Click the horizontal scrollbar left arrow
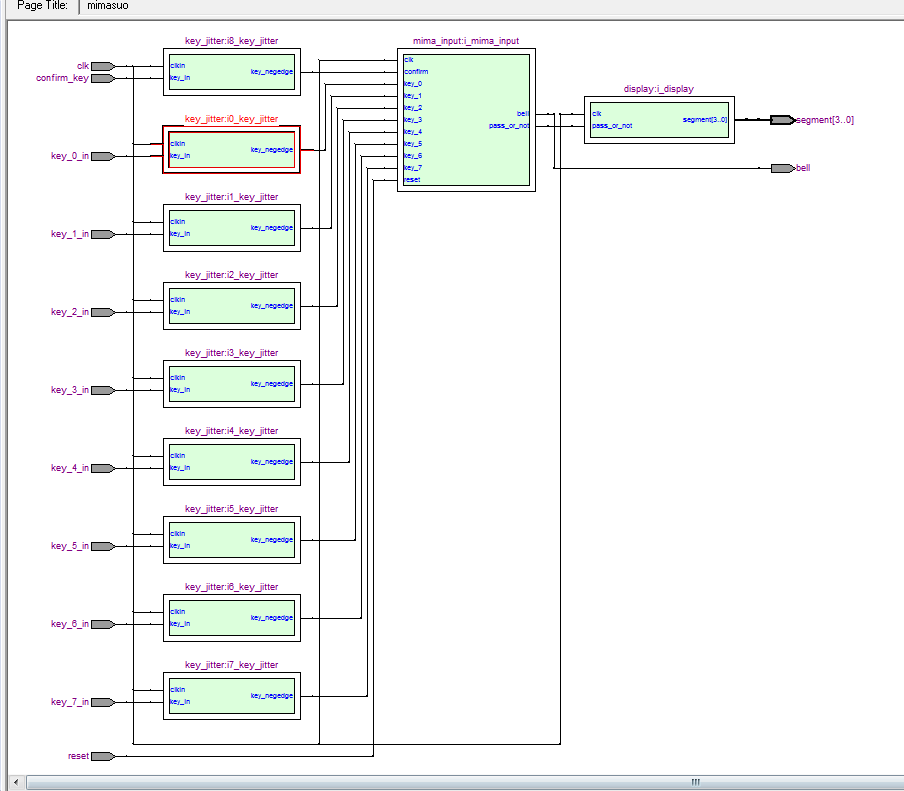904x791 pixels. coord(13,782)
